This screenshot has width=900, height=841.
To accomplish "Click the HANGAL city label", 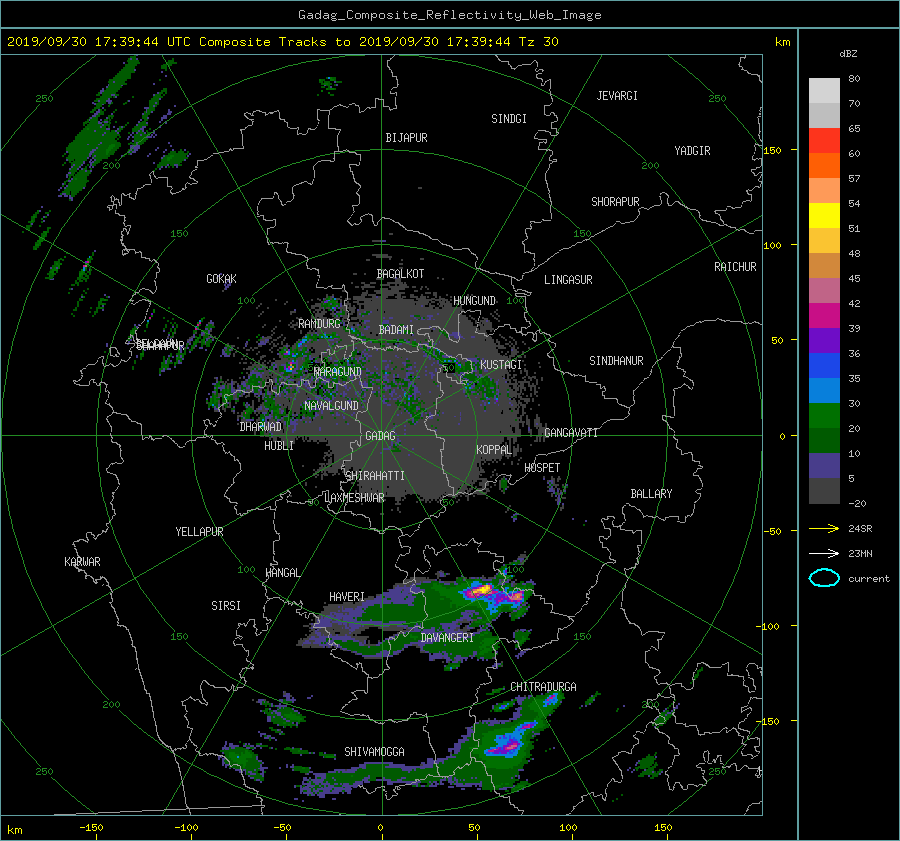I will (282, 573).
